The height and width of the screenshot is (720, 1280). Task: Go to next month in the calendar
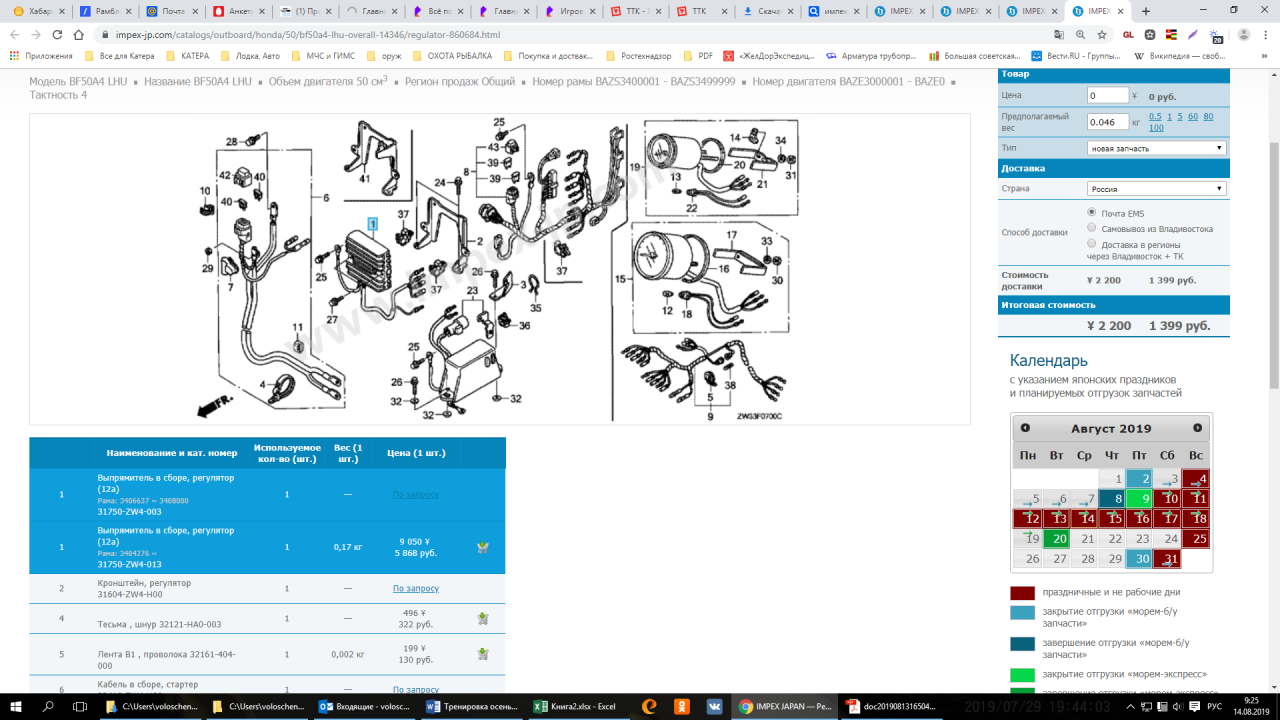pyautogui.click(x=1198, y=428)
